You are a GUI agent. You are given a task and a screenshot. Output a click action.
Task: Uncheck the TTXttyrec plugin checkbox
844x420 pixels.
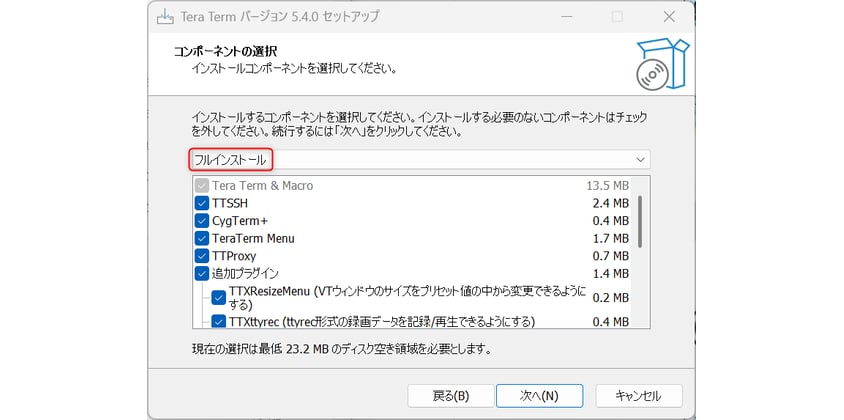point(218,322)
